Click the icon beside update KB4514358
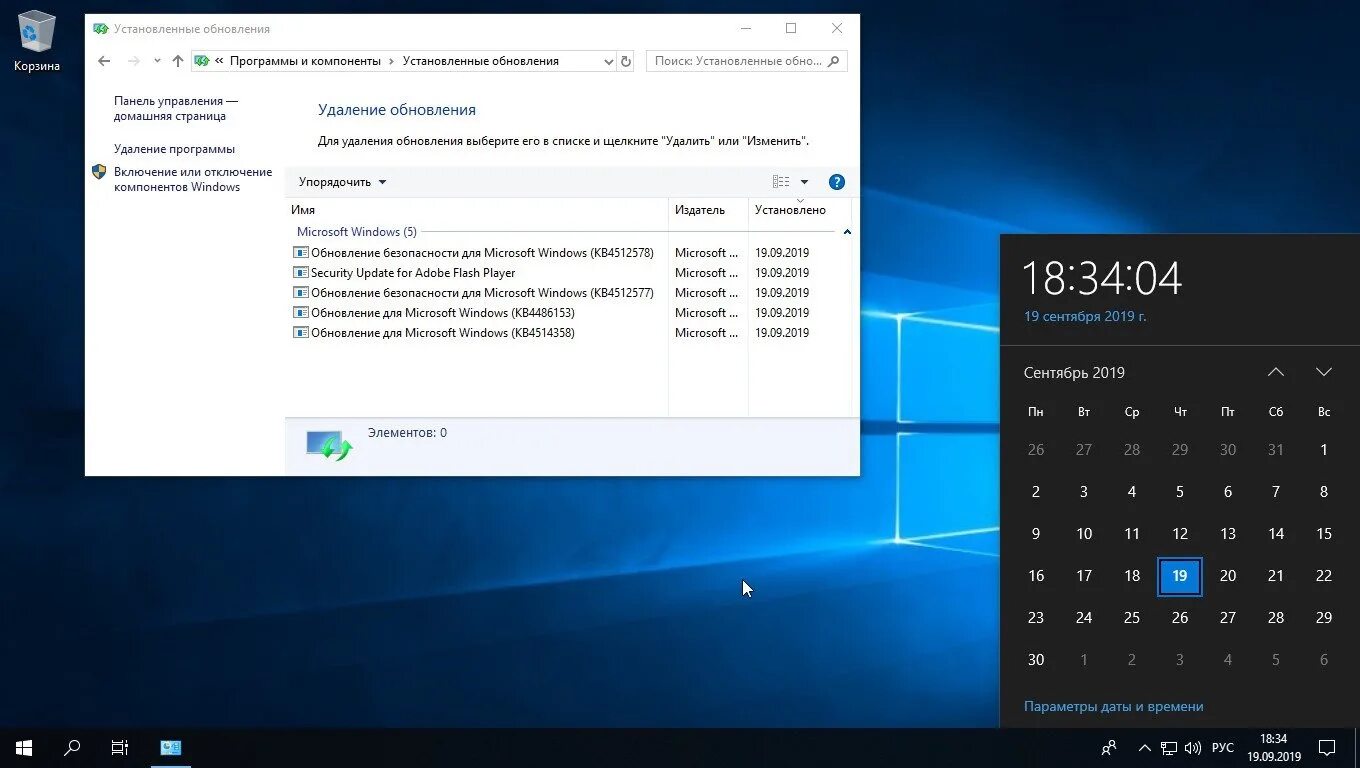The width and height of the screenshot is (1360, 768). (x=301, y=332)
